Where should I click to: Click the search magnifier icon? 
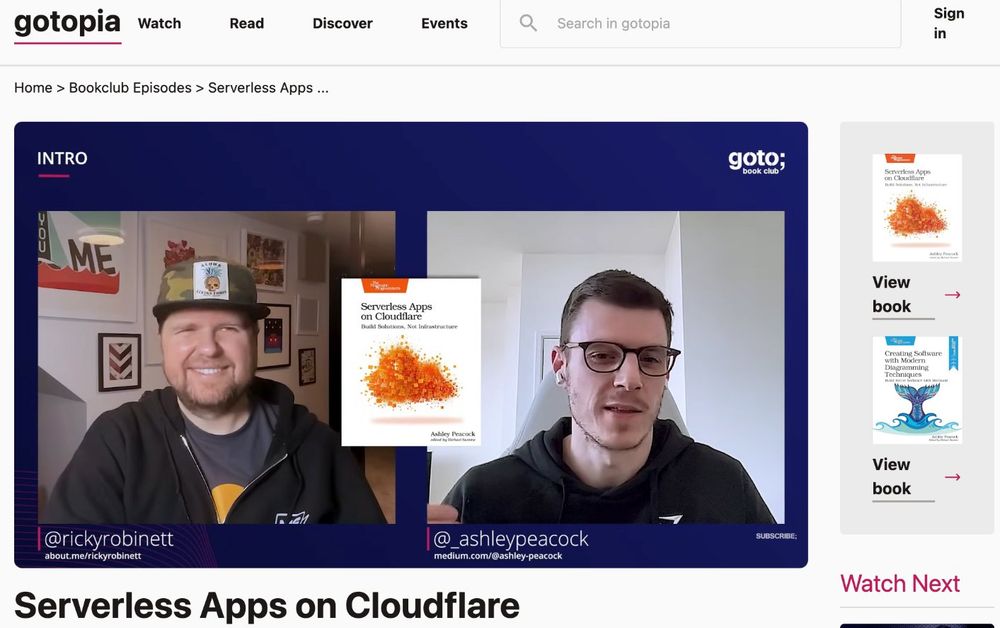tap(528, 24)
